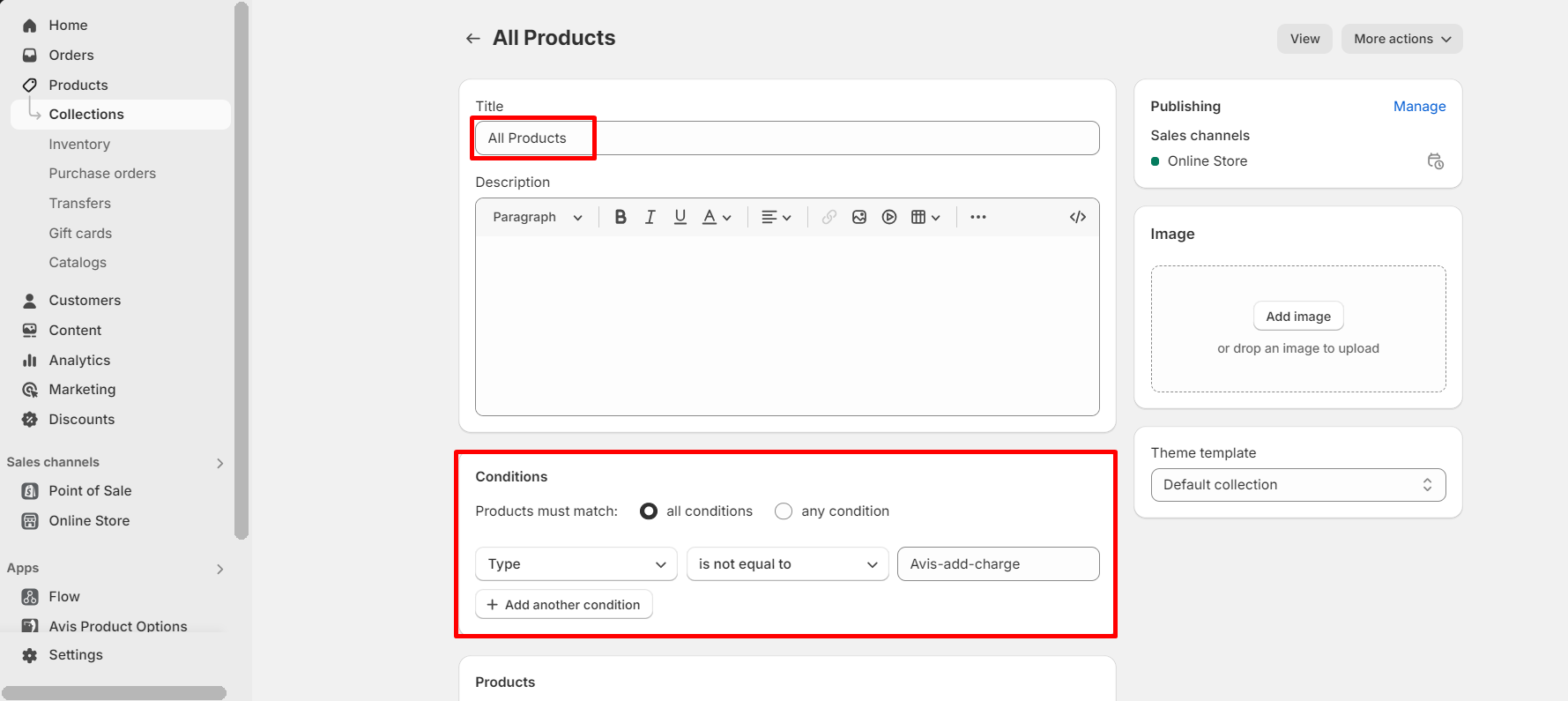Open the Theme template dropdown
Viewport: 1568px width, 701px height.
click(x=1297, y=485)
